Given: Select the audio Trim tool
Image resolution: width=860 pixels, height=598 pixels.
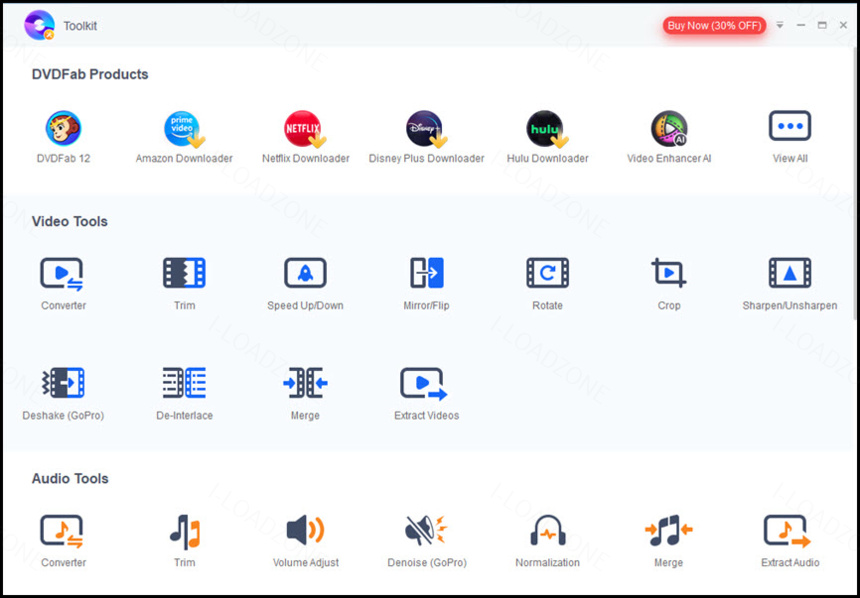Looking at the screenshot, I should (185, 532).
